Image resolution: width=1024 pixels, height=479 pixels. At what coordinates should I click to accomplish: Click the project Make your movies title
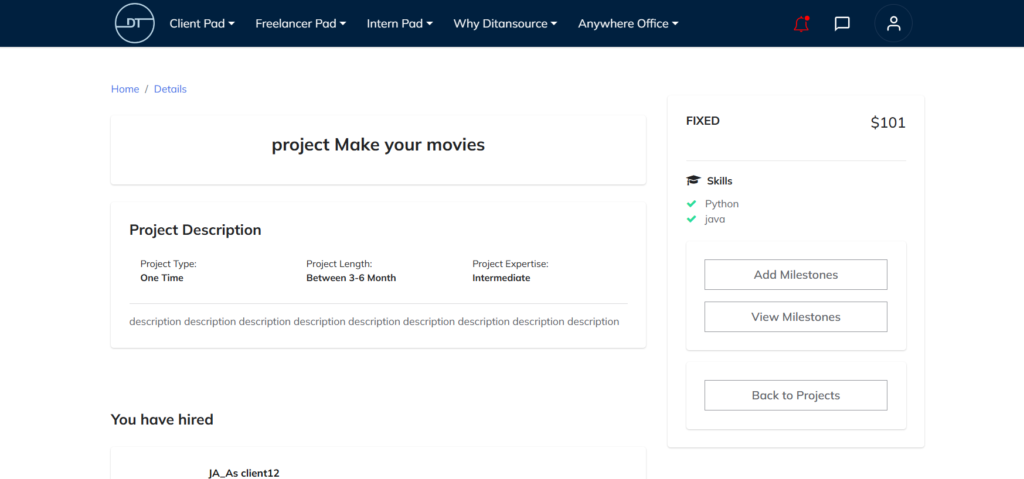378,145
